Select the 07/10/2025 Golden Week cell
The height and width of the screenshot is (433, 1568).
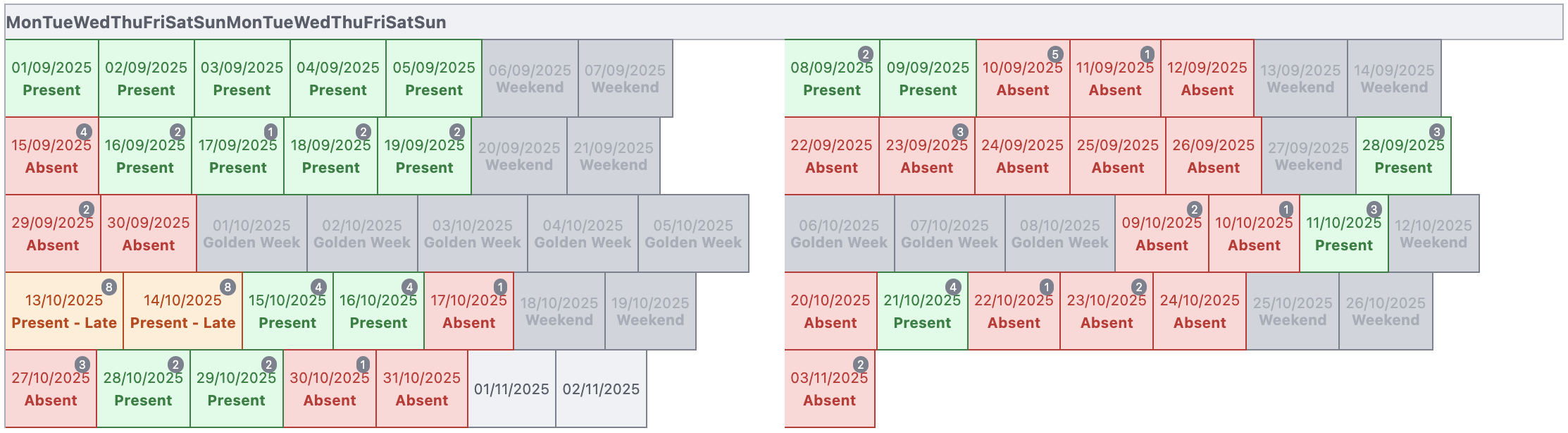pyautogui.click(x=949, y=234)
